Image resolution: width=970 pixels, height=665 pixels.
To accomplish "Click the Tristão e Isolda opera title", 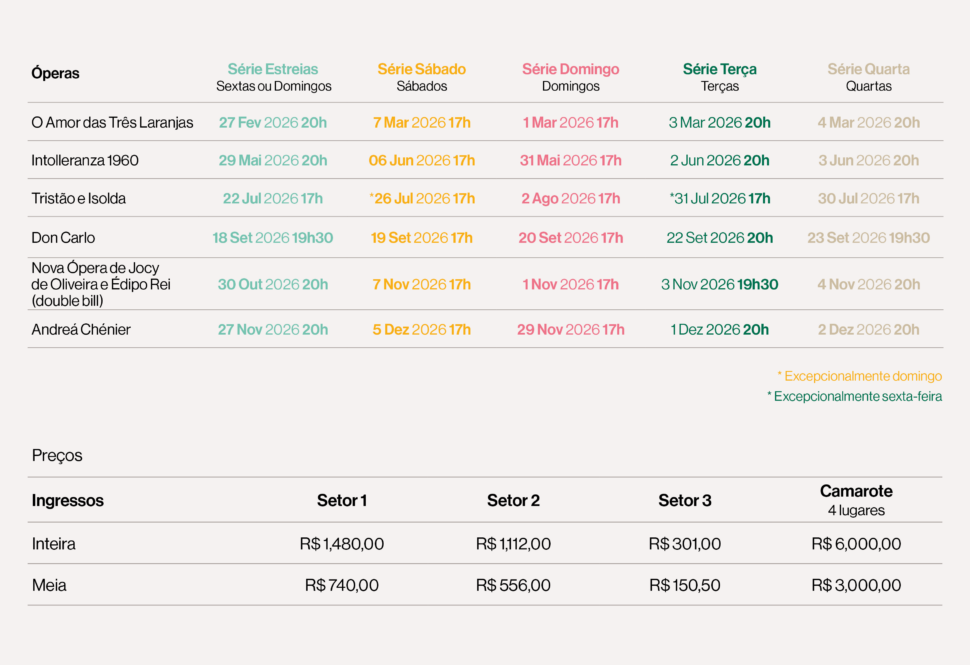I will (79, 198).
